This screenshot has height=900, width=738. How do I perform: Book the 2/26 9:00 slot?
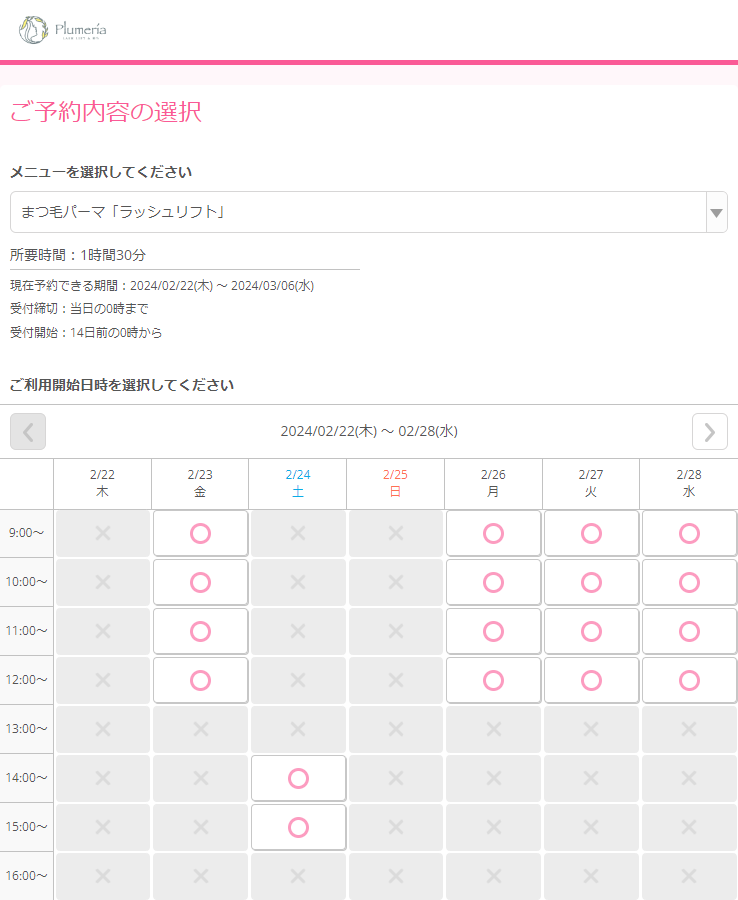point(494,533)
